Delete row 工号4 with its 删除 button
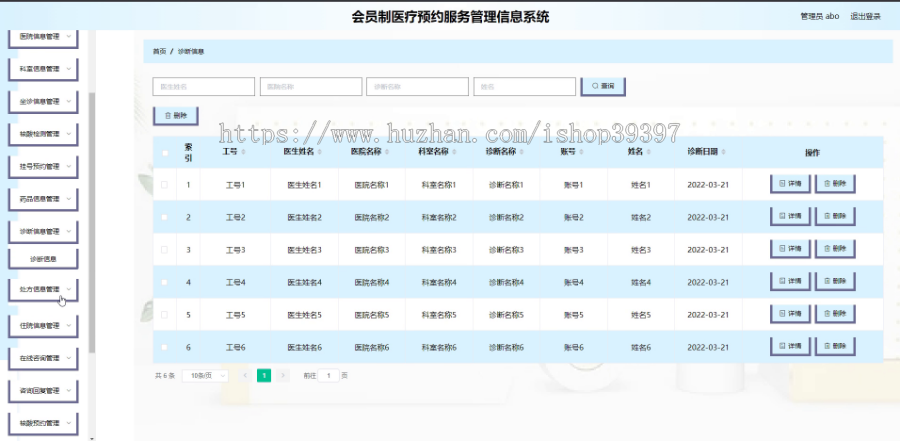Screen dimensions: 900x441 (x=835, y=281)
